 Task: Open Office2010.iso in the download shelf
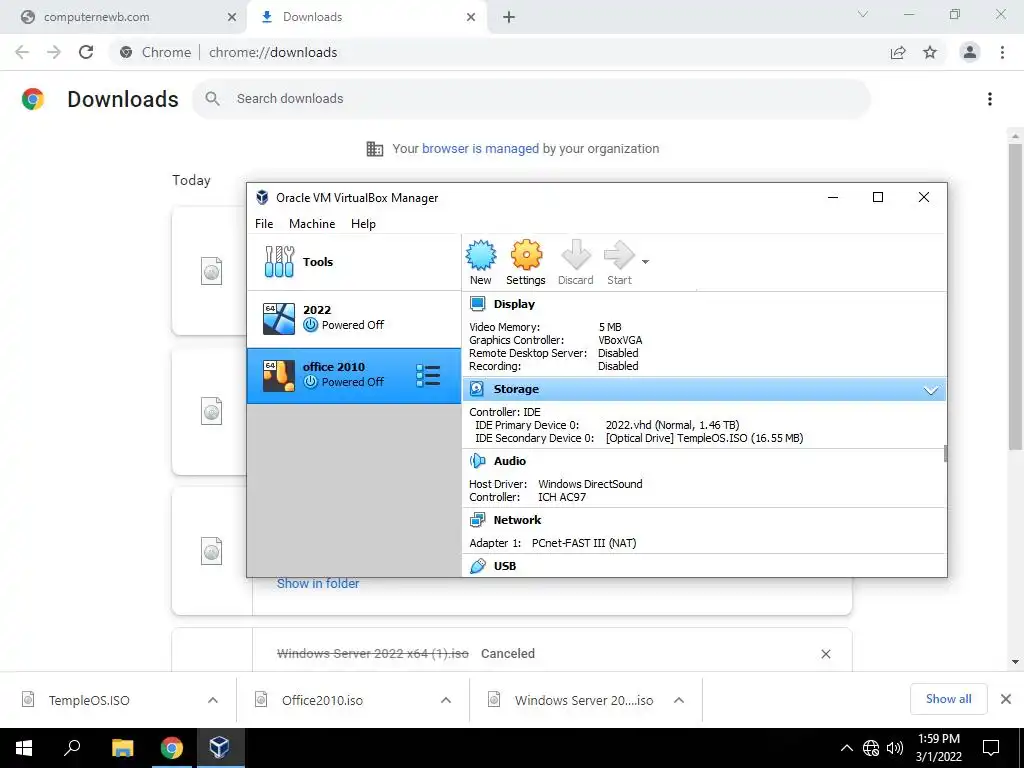coord(322,701)
